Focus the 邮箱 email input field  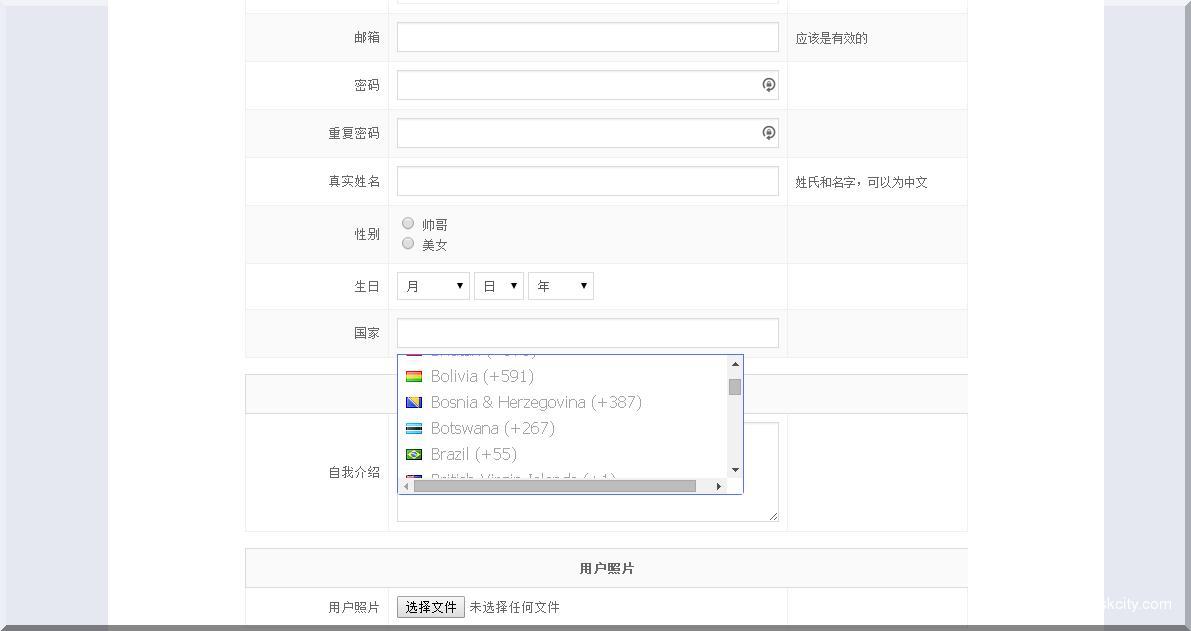[587, 37]
